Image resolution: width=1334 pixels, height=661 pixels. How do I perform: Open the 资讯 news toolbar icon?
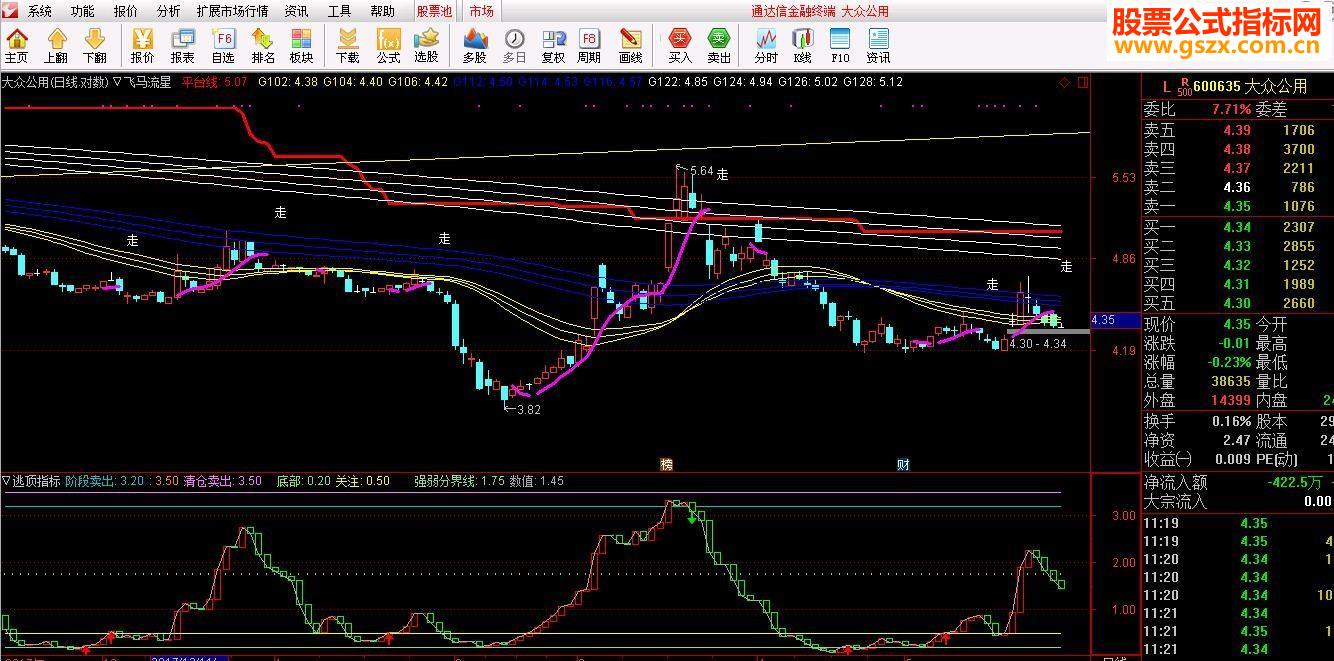tap(879, 46)
